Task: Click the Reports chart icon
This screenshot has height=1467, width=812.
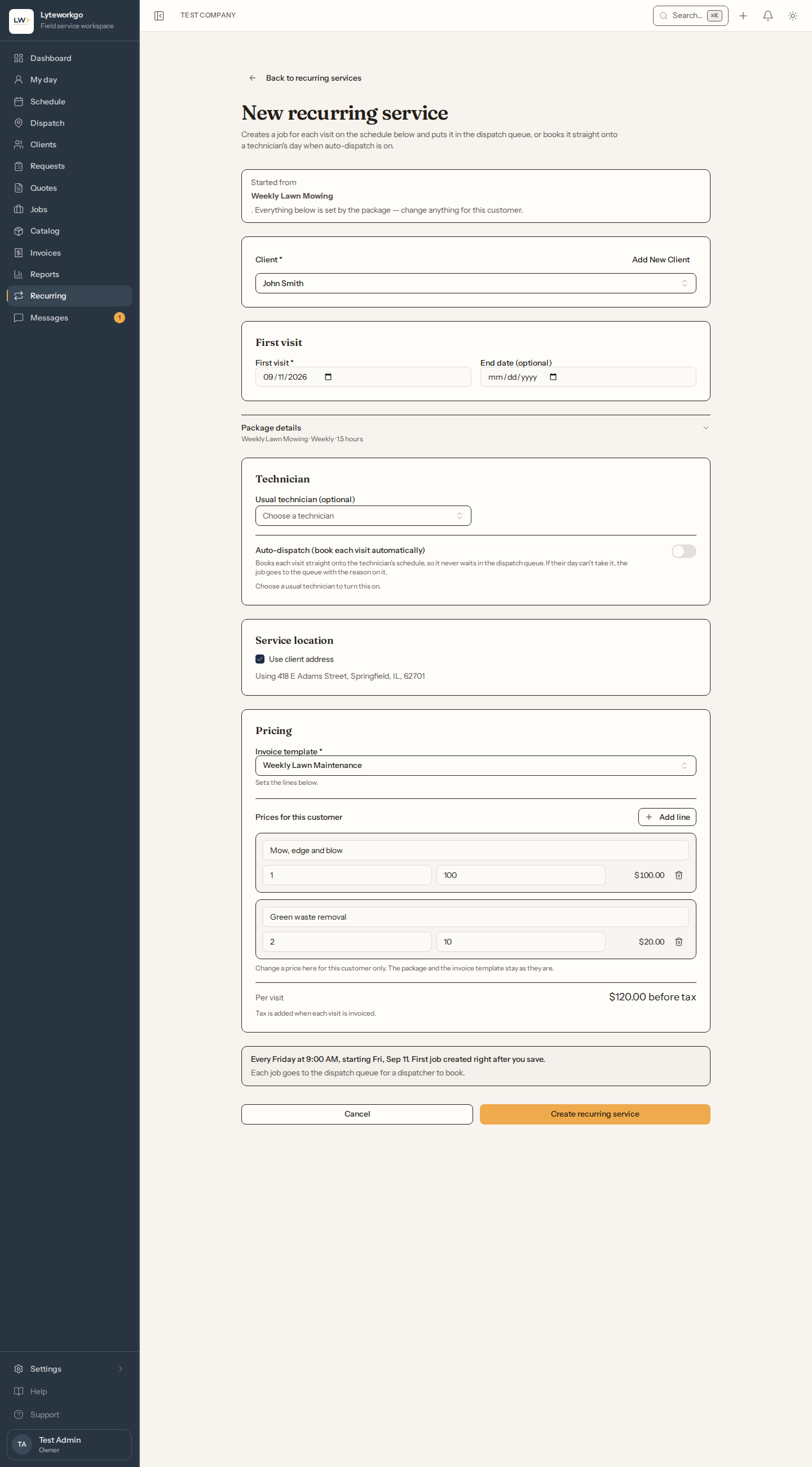Action: 19,274
